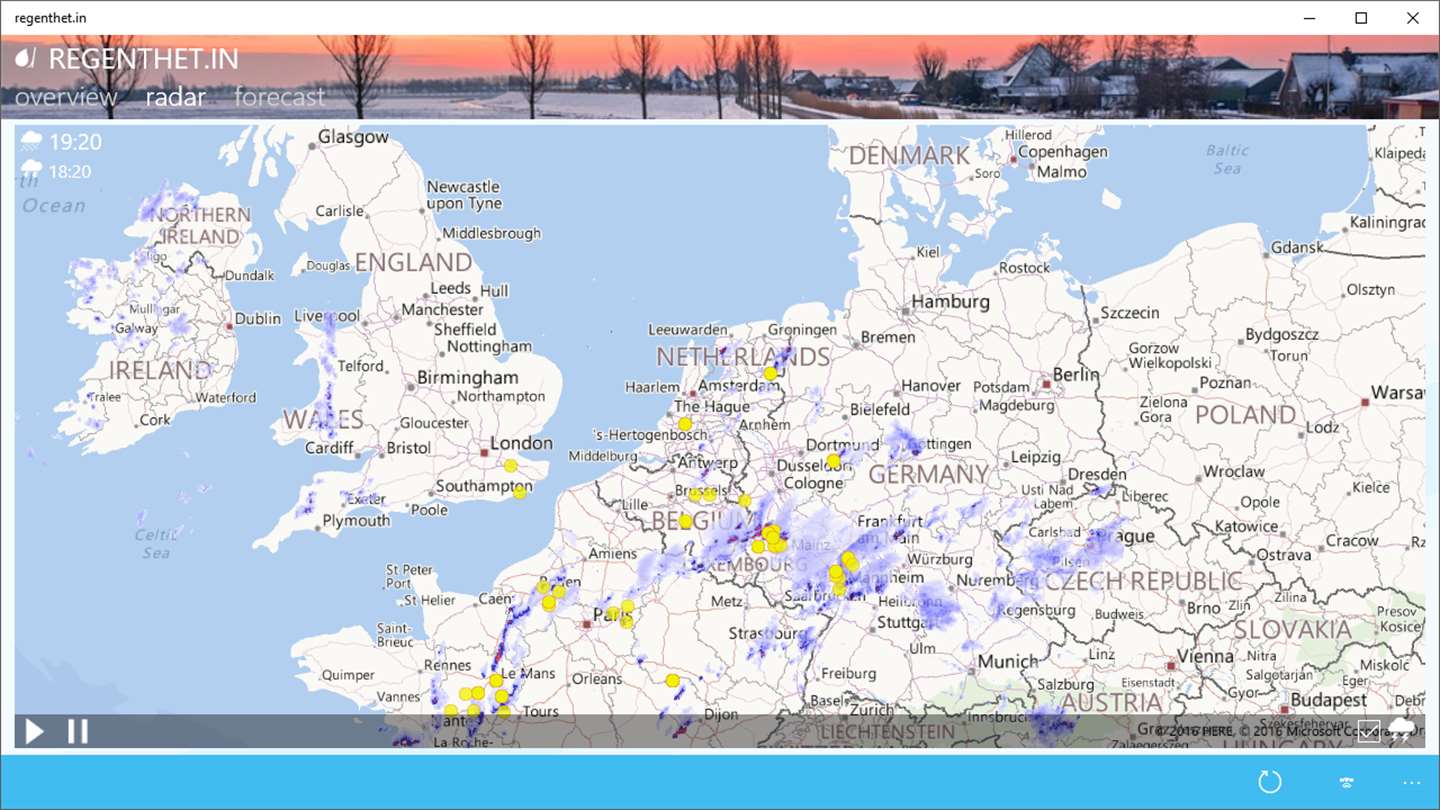
Task: Click the POLAND country label
Action: (x=1245, y=414)
